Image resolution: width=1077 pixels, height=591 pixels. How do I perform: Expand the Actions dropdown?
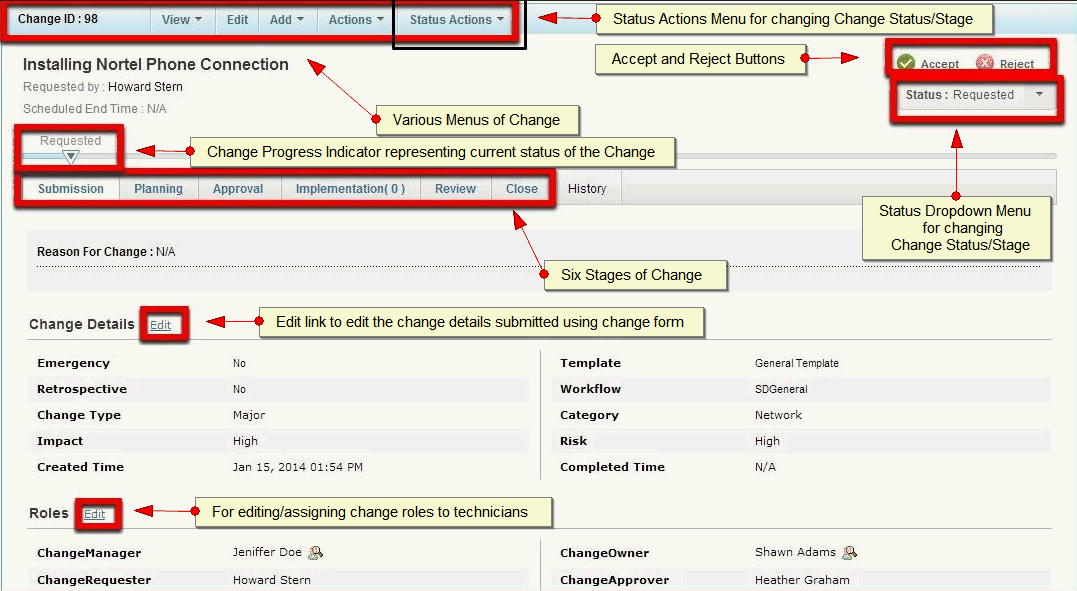point(354,18)
